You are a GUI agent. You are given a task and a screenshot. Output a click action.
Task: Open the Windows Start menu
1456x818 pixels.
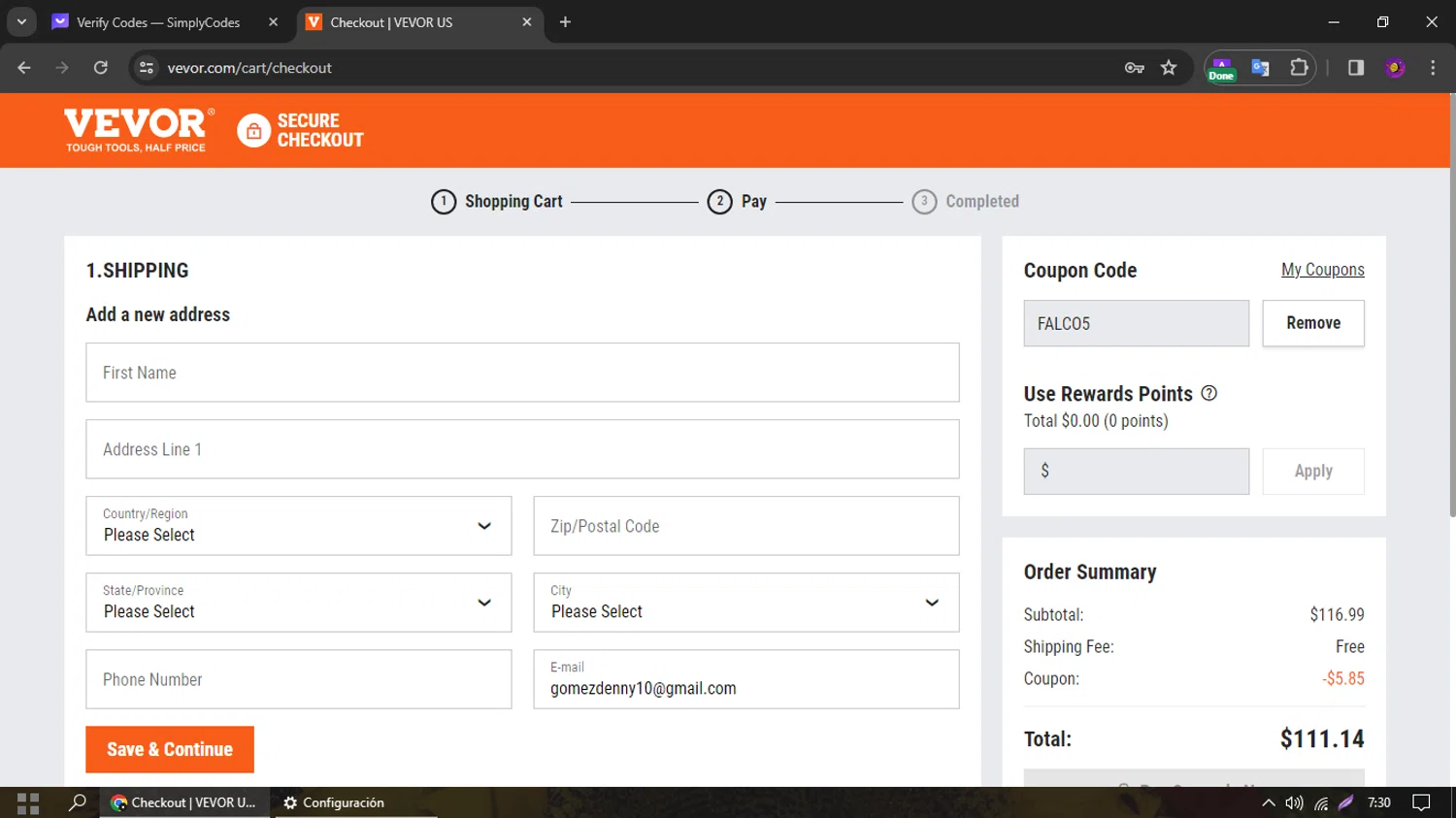[x=28, y=802]
